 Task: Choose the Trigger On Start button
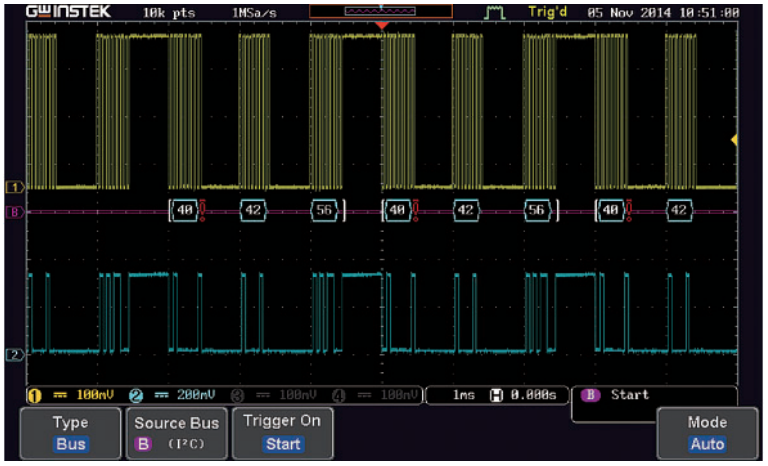coord(283,433)
